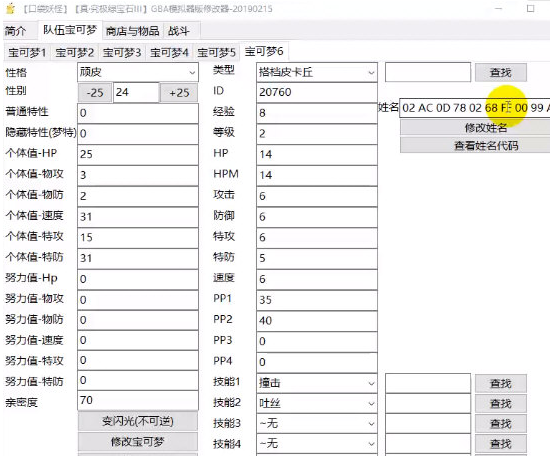Click the 个体值-速度 field
The height and width of the screenshot is (456, 550).
tap(138, 216)
